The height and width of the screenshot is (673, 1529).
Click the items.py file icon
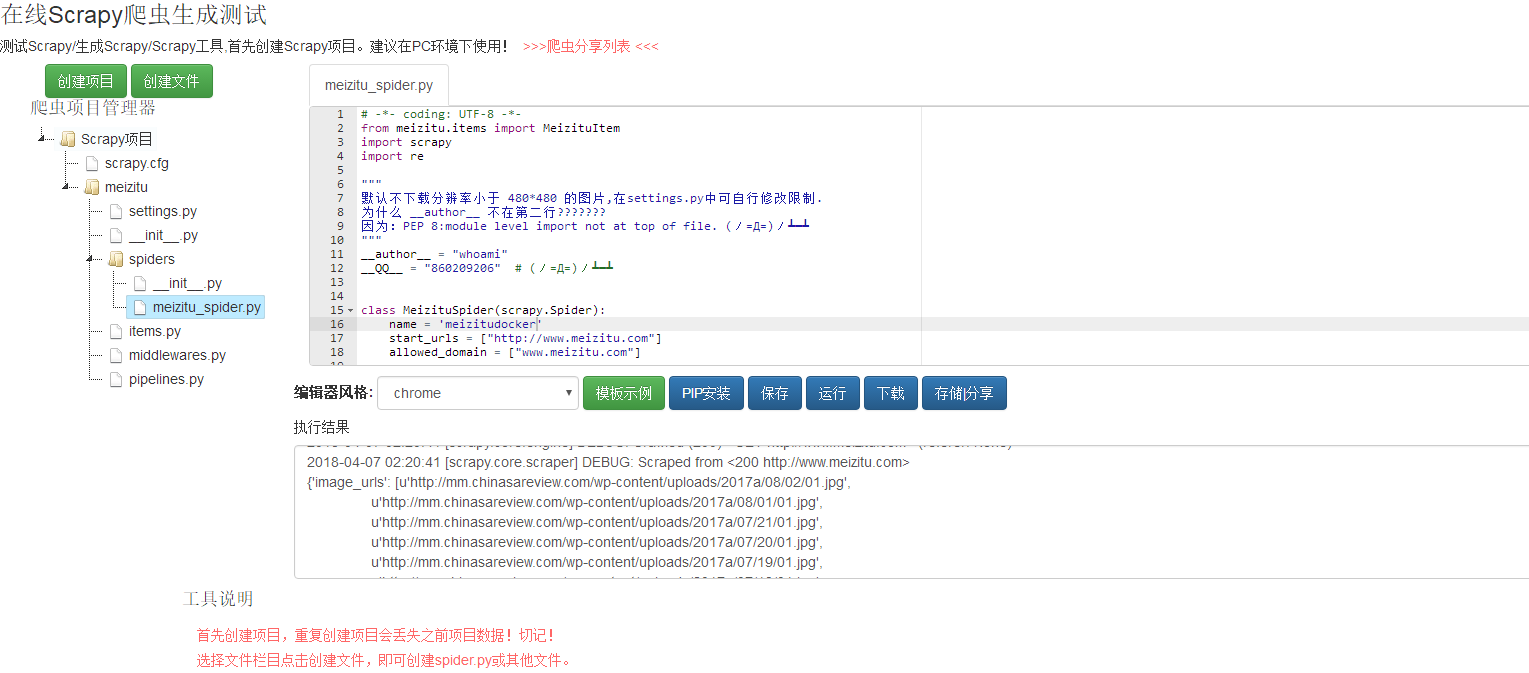coord(116,331)
